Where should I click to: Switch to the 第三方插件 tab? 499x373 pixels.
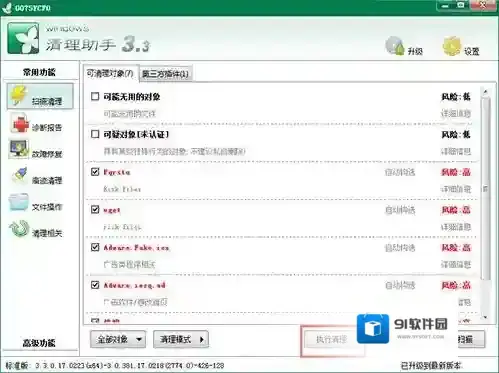(165, 74)
